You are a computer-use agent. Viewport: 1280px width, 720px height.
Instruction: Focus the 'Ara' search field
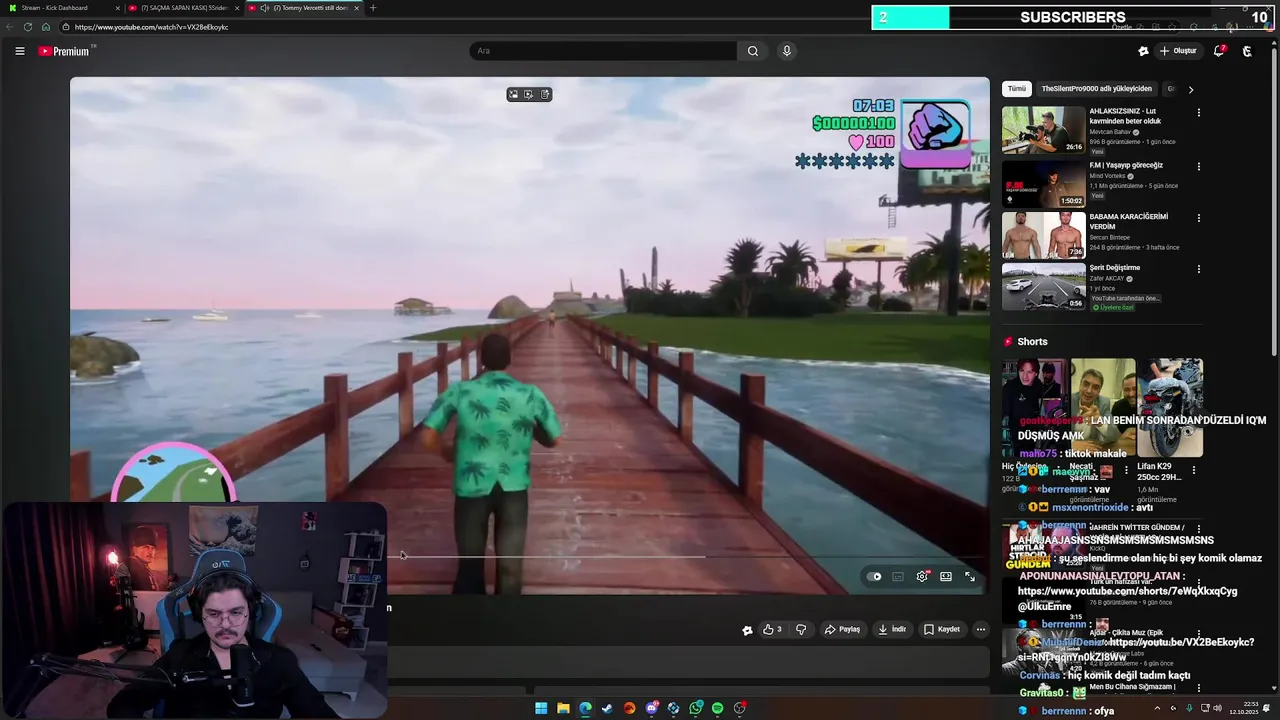(x=603, y=51)
